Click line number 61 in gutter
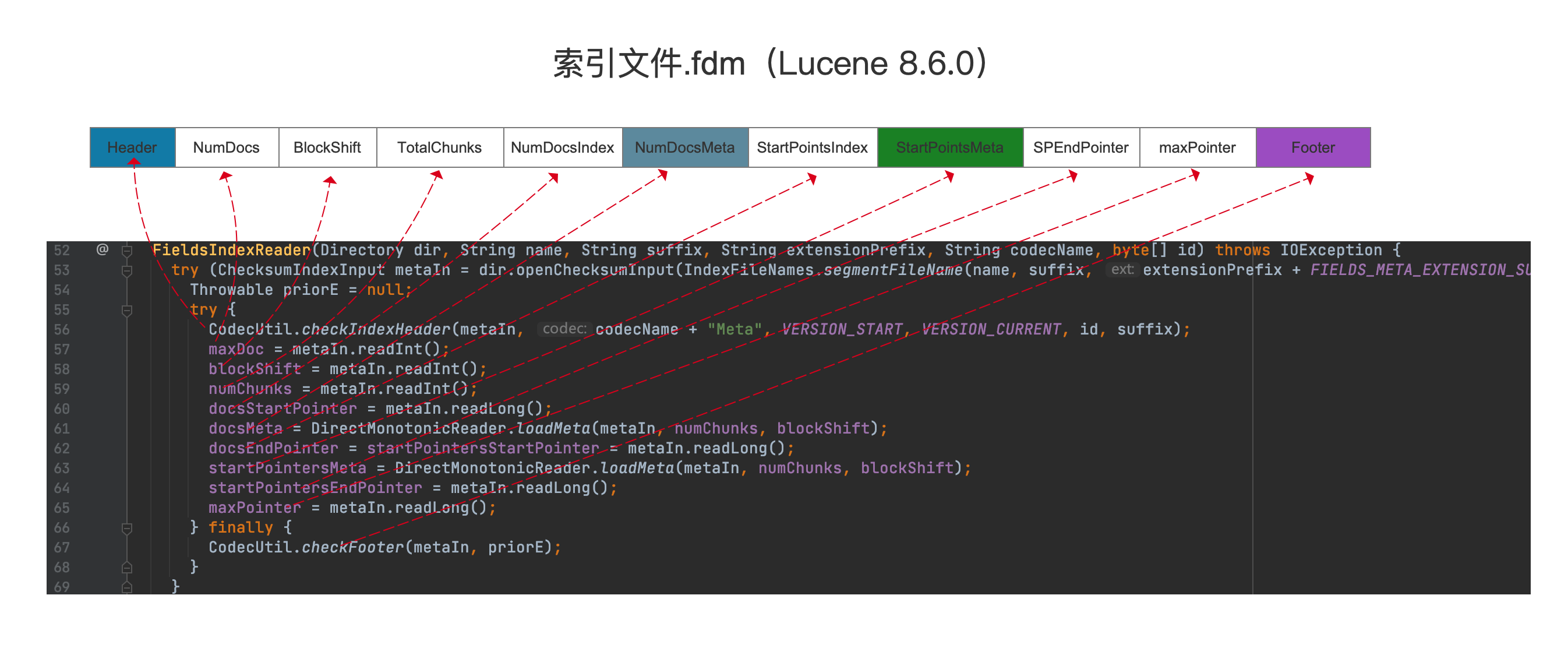 (62, 428)
